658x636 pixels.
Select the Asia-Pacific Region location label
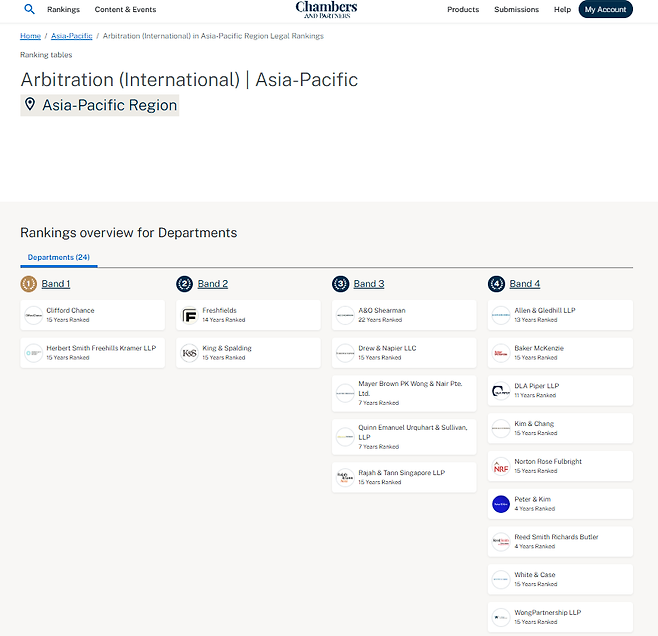109,105
